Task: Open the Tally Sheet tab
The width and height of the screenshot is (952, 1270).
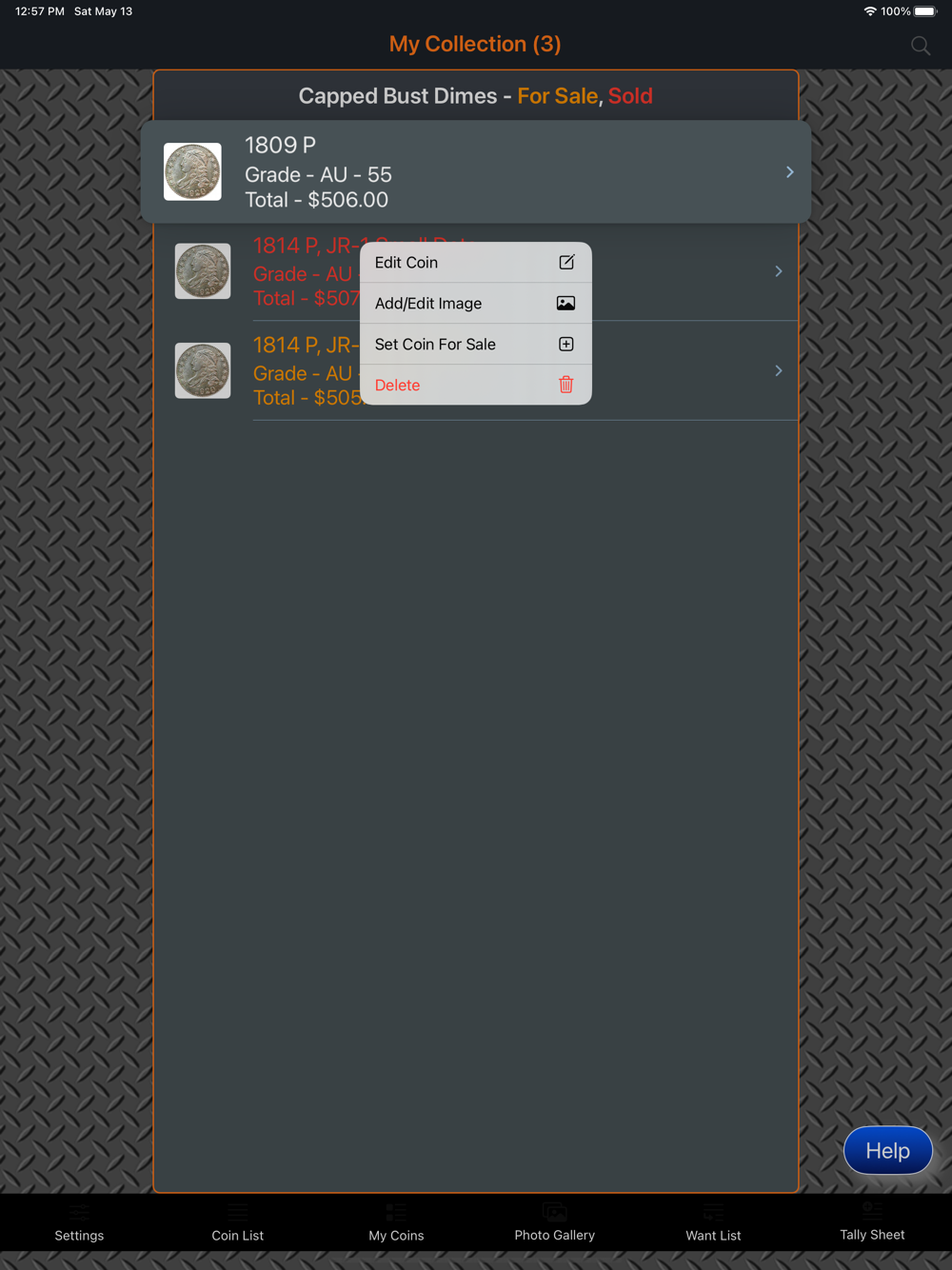Action: pos(872,1222)
